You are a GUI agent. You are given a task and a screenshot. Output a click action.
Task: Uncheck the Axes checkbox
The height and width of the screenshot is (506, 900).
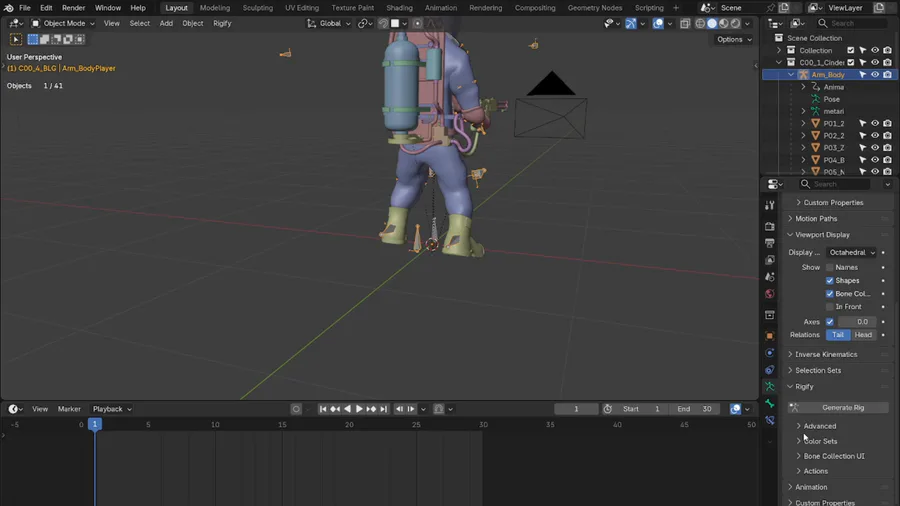(829, 322)
